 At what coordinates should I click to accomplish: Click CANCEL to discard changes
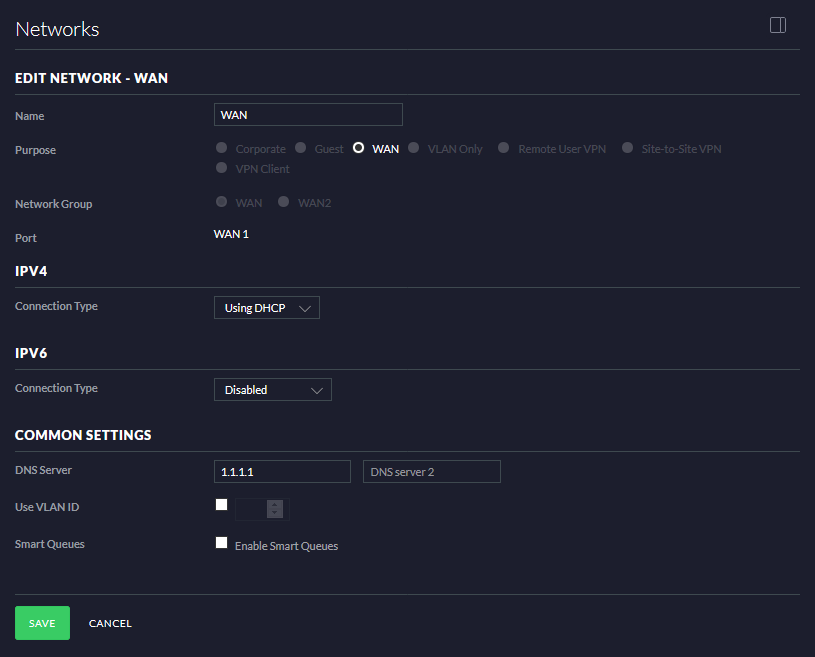pyautogui.click(x=110, y=622)
